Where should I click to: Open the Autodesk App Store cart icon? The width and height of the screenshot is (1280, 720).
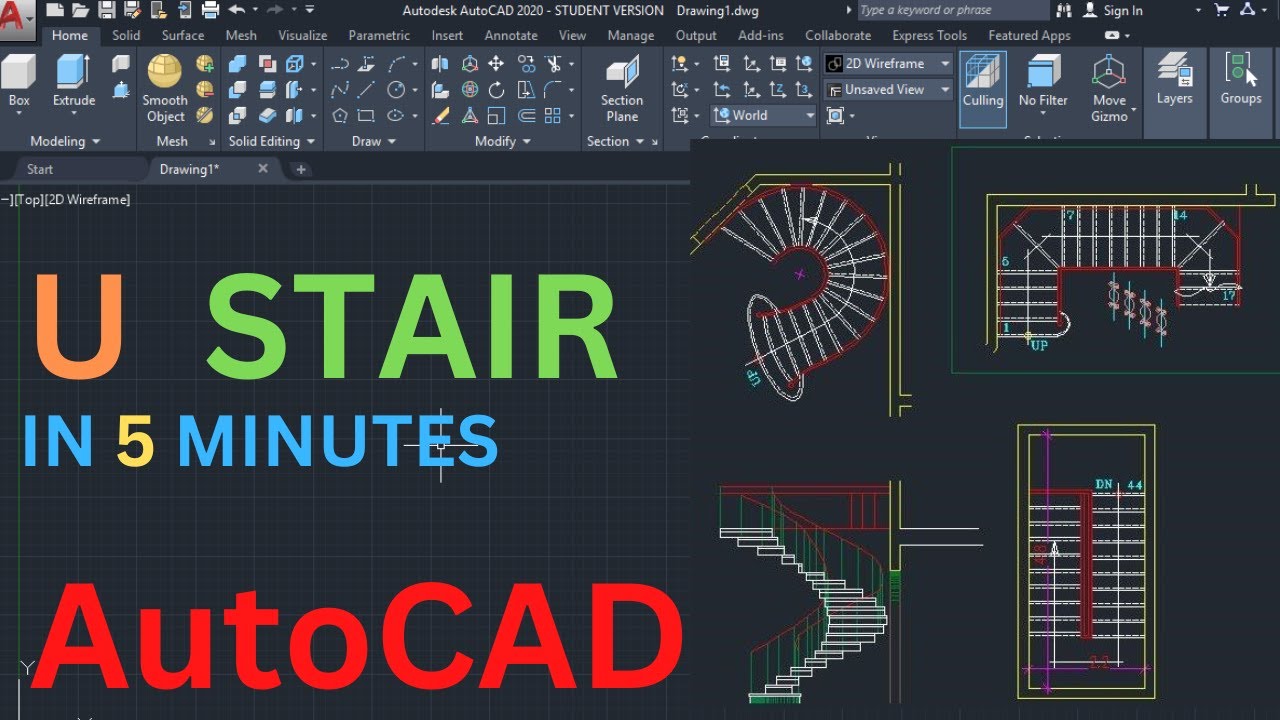[1221, 10]
